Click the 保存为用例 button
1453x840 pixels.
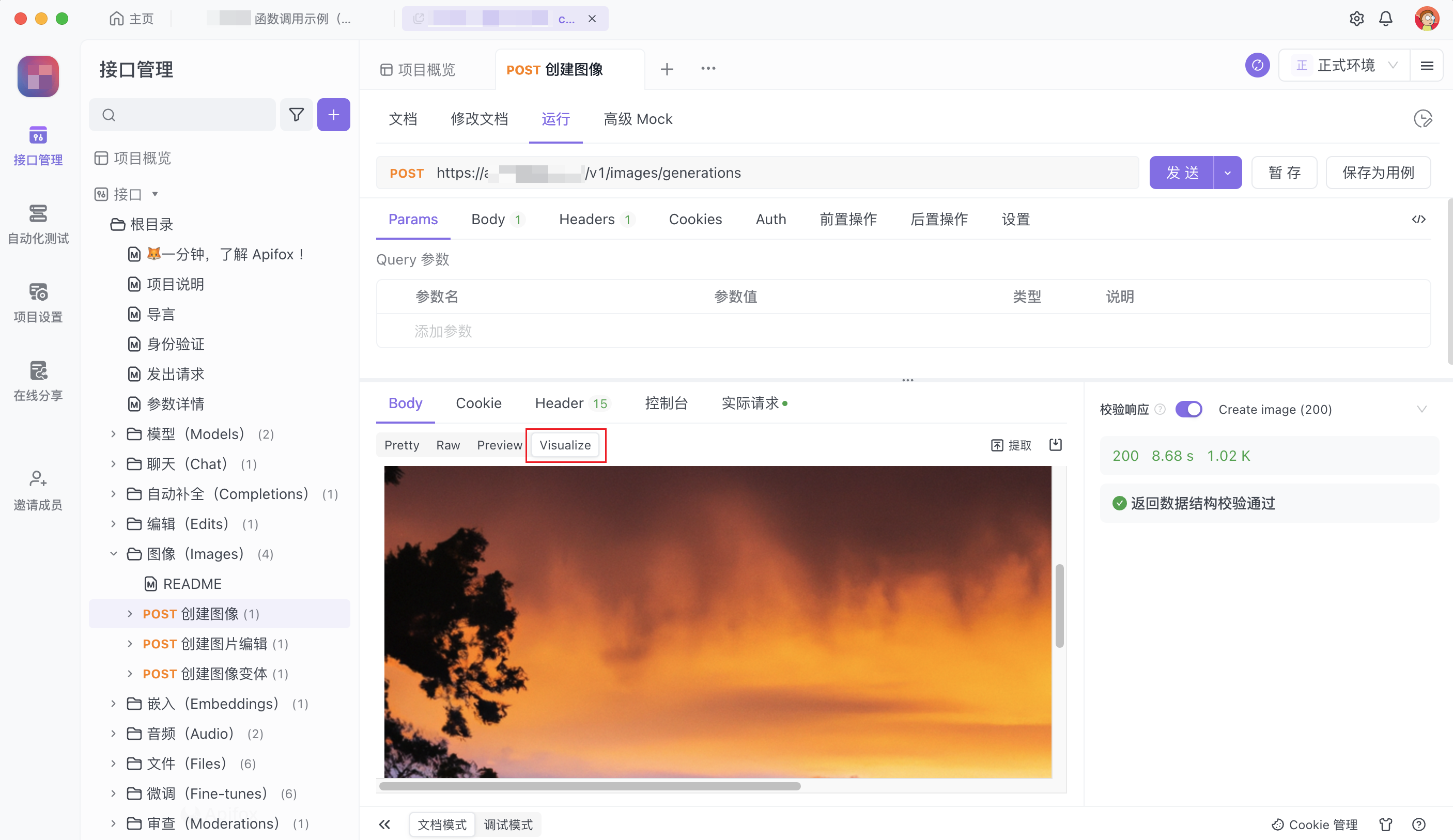(x=1379, y=173)
